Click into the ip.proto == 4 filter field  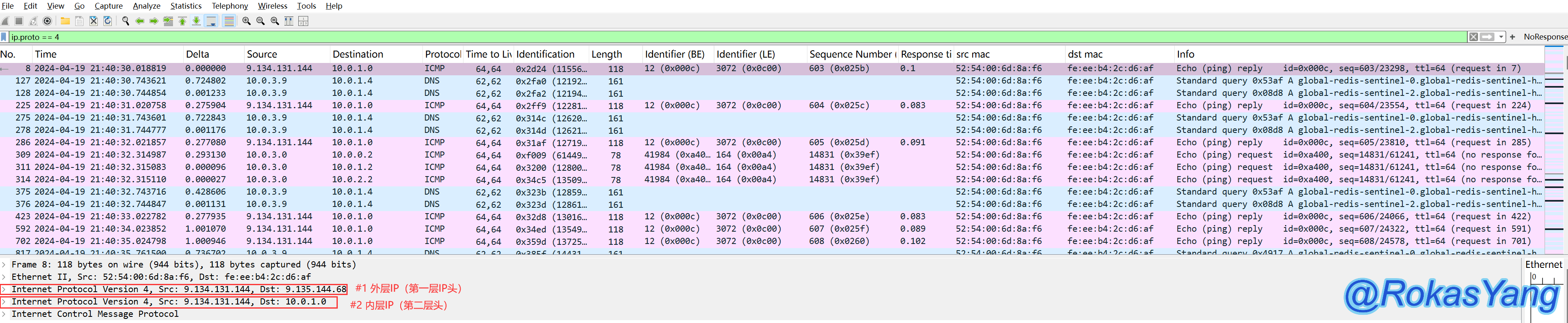(x=731, y=37)
